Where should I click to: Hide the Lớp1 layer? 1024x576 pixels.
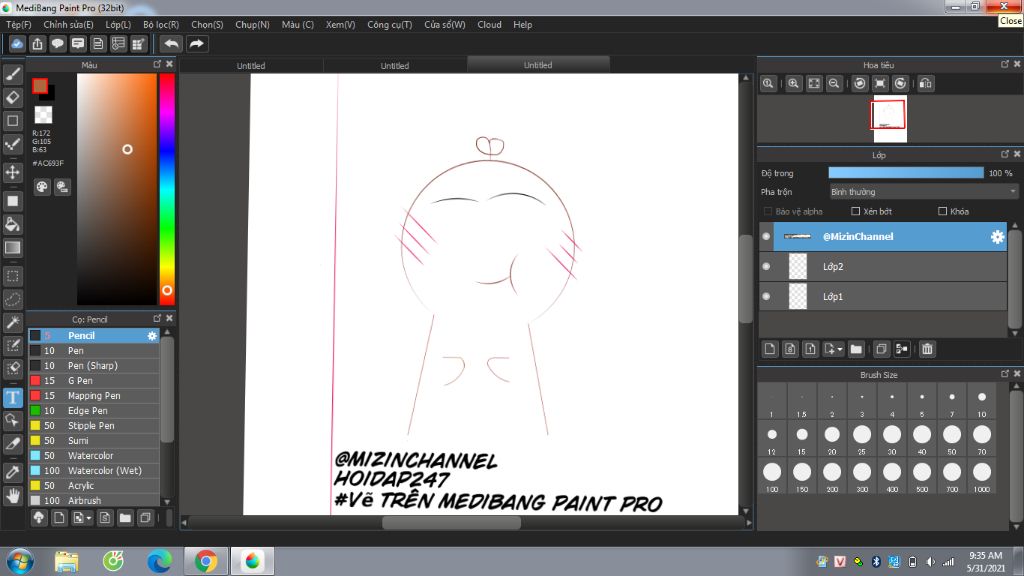pyautogui.click(x=766, y=296)
